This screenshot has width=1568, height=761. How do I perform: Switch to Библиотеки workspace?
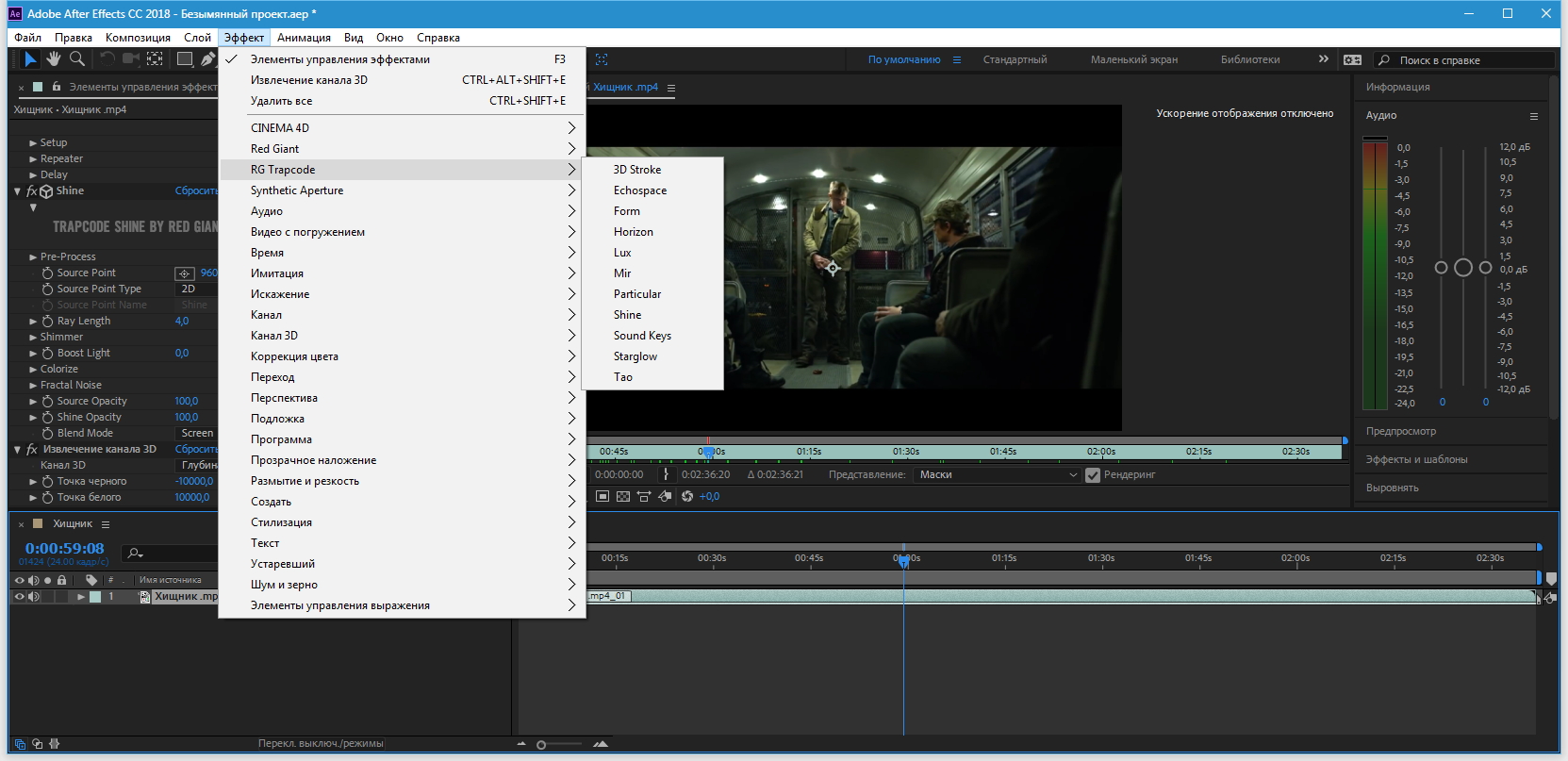pos(1250,59)
